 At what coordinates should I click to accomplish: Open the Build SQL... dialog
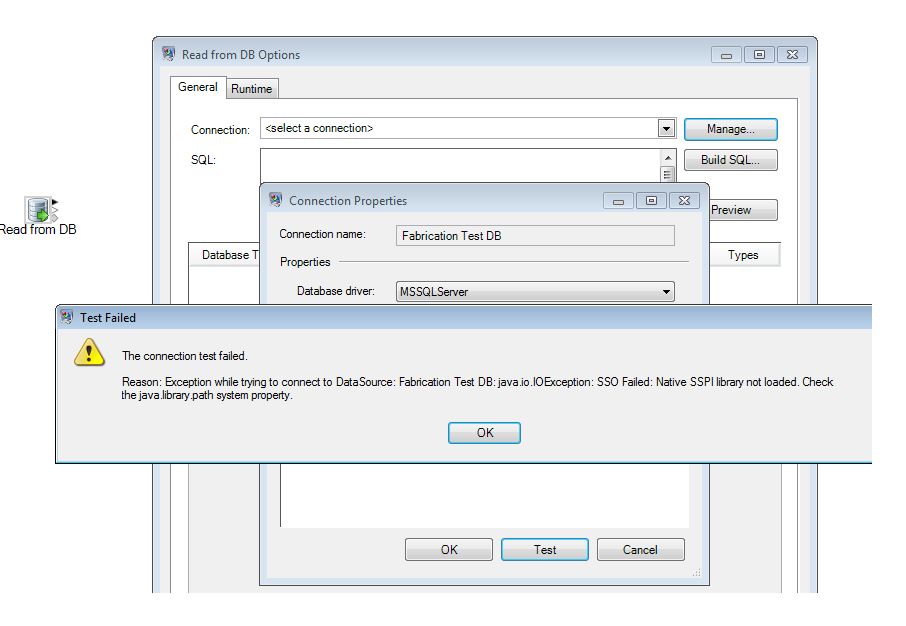[730, 160]
